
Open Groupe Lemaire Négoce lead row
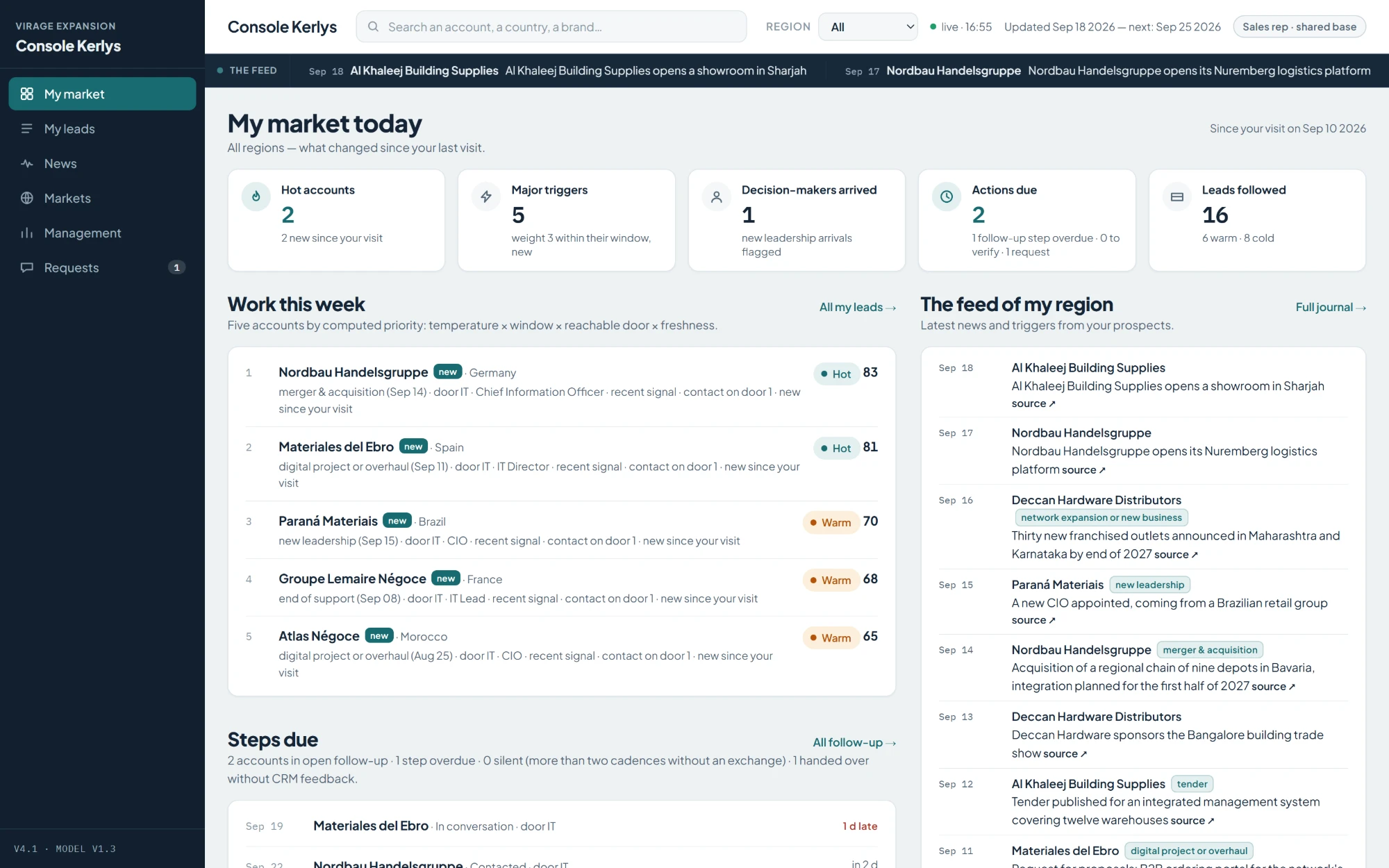(x=561, y=587)
